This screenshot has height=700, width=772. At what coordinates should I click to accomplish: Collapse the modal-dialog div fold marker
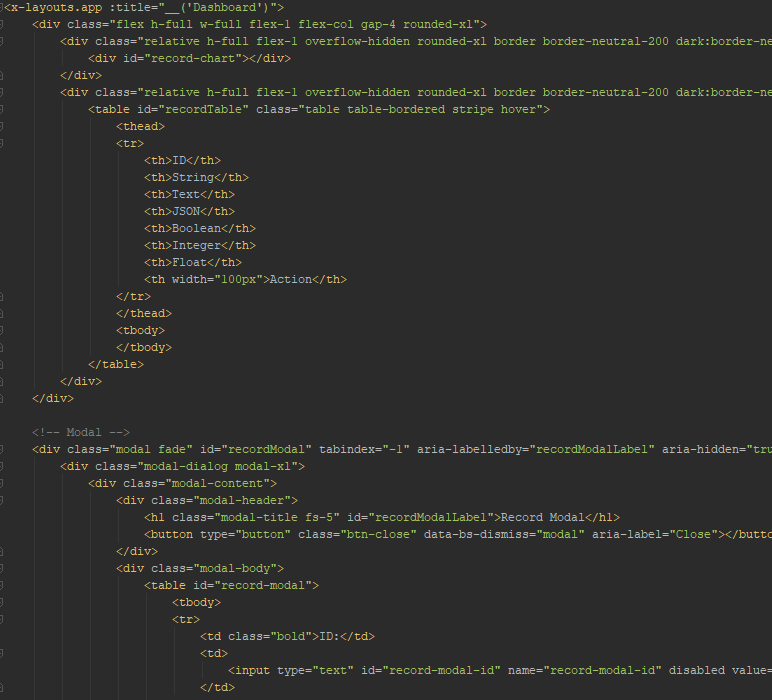coord(3,466)
